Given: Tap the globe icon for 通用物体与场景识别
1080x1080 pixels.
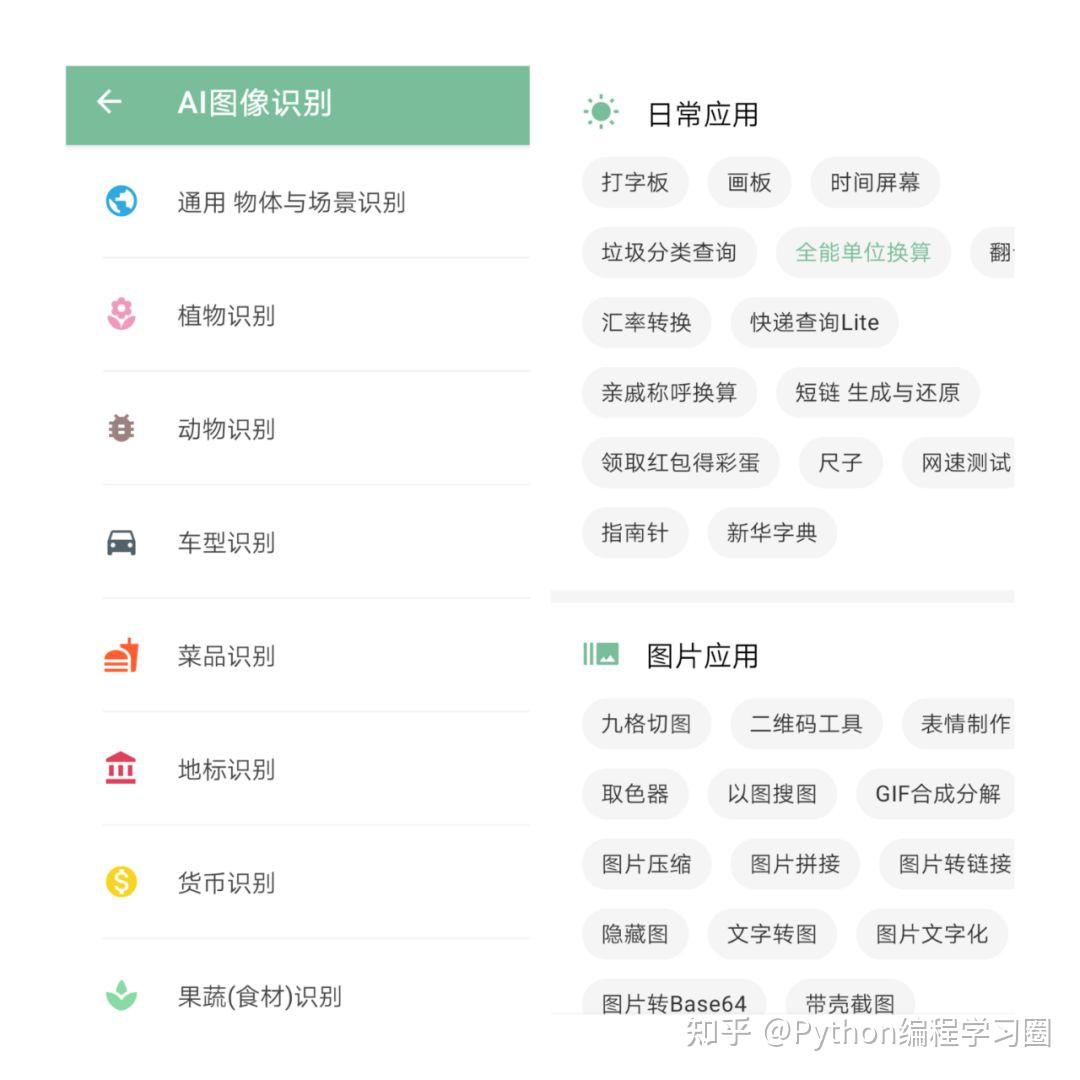Looking at the screenshot, I should 119,202.
